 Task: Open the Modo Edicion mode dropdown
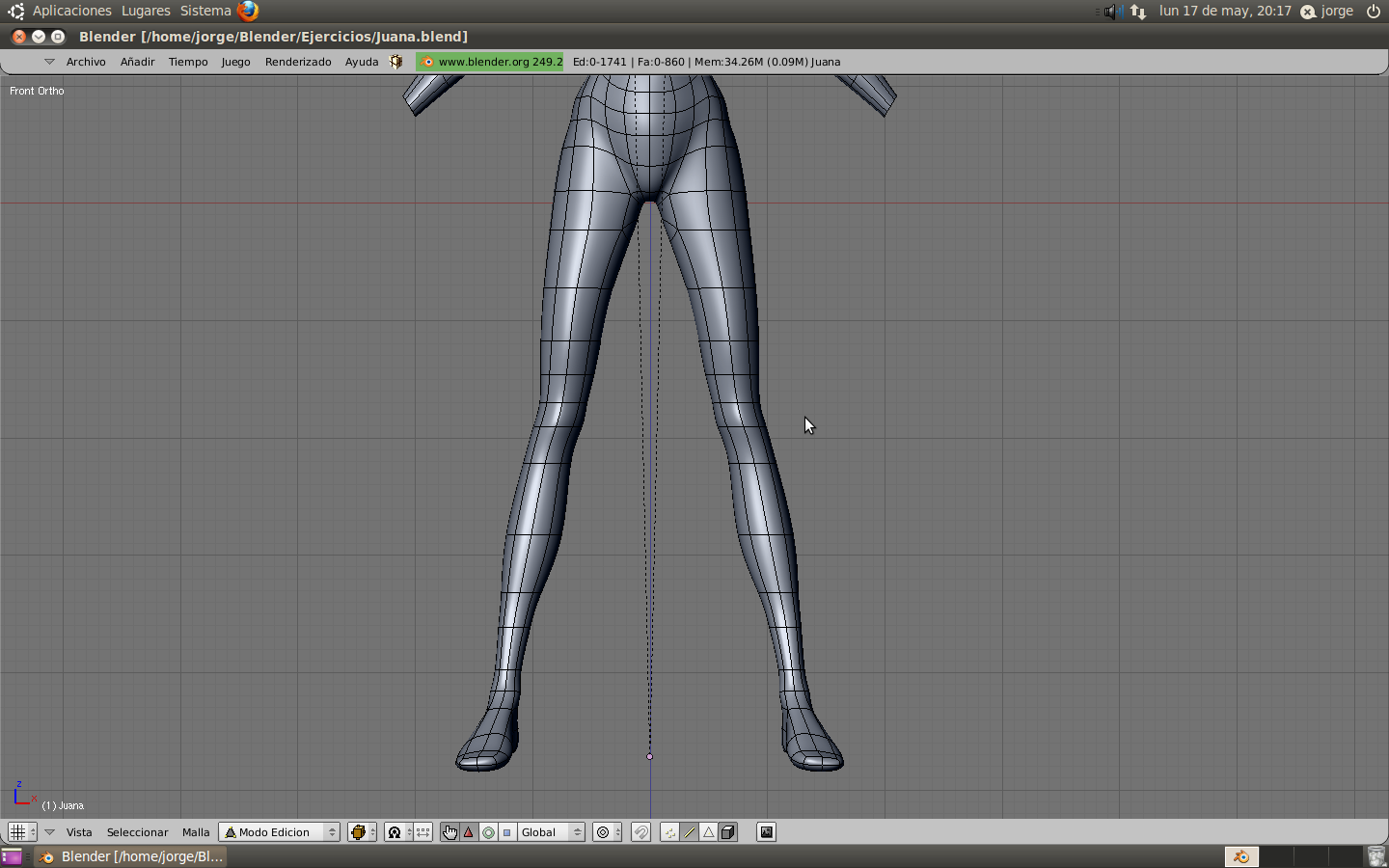pyautogui.click(x=280, y=832)
